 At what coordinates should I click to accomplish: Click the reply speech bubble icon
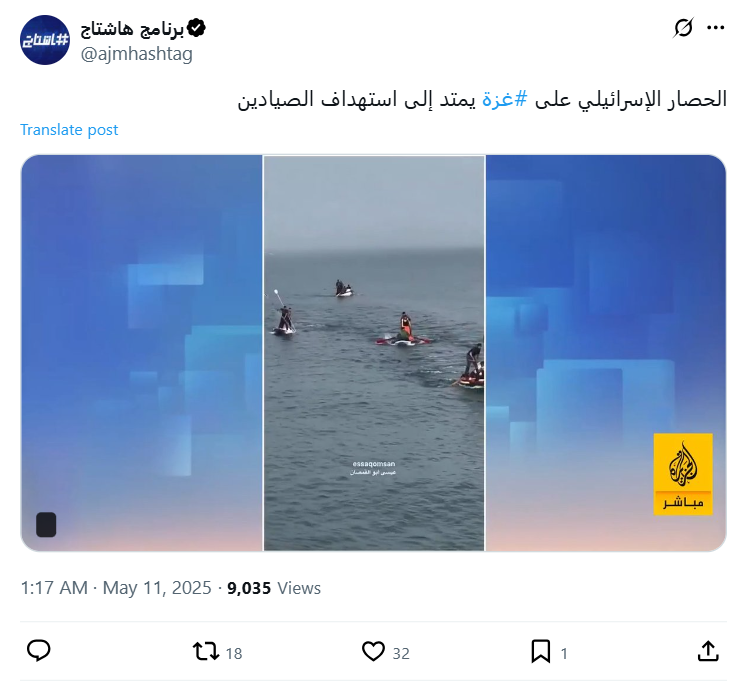pyautogui.click(x=39, y=651)
